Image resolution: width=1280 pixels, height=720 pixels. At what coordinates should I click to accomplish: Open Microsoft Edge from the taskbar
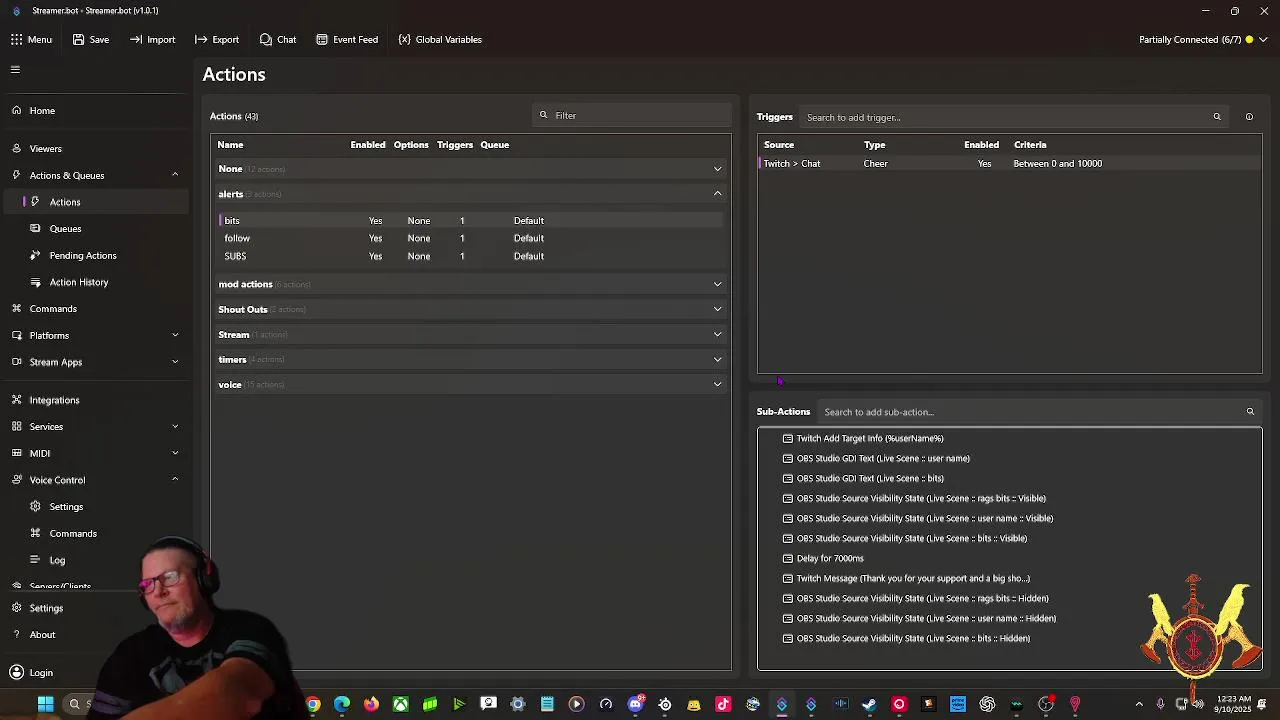pyautogui.click(x=342, y=704)
